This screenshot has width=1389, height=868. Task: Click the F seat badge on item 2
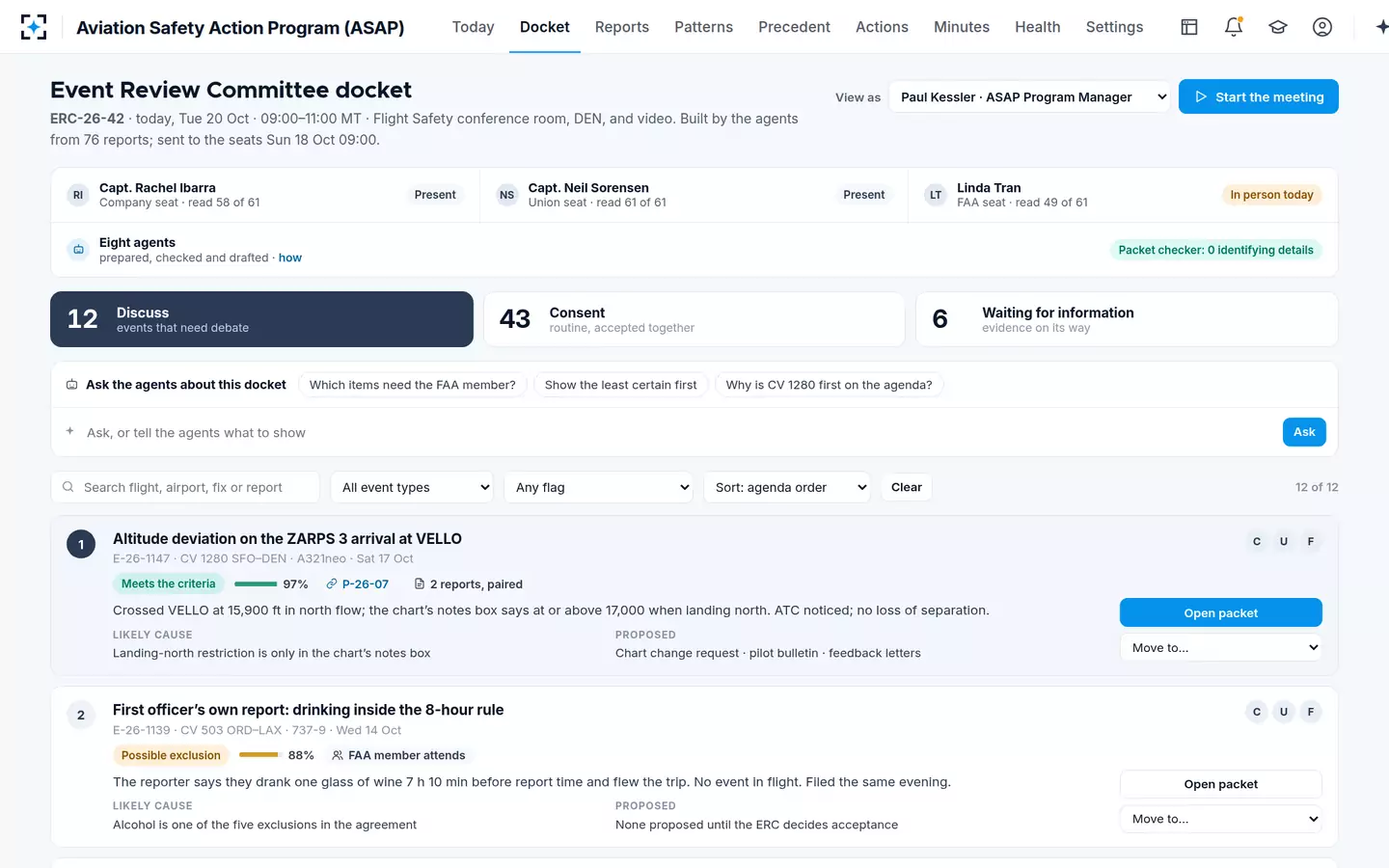point(1311,712)
